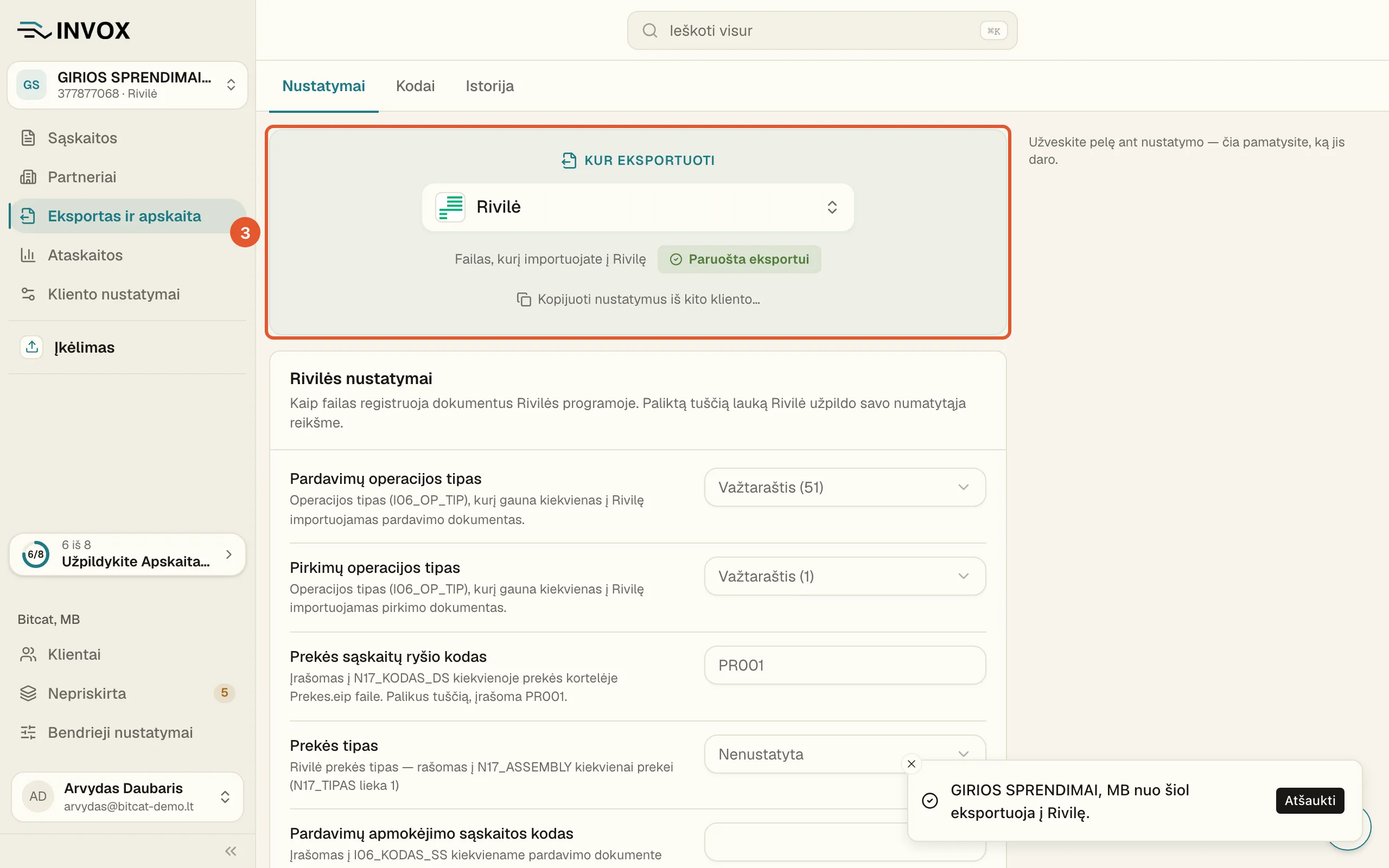Open Kliento nustatymai page
Screen dimensions: 1389x868
point(128,294)
